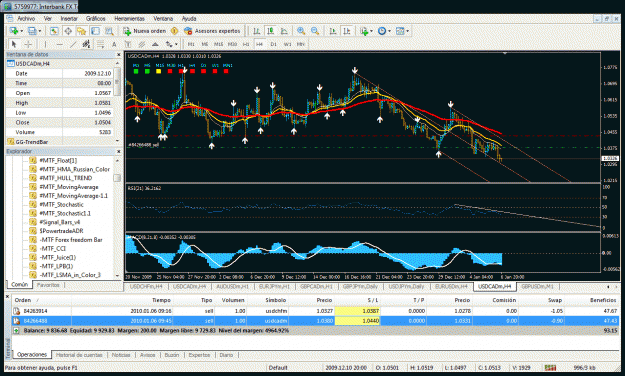
Task: Open the Herramientas menu
Action: (130, 18)
